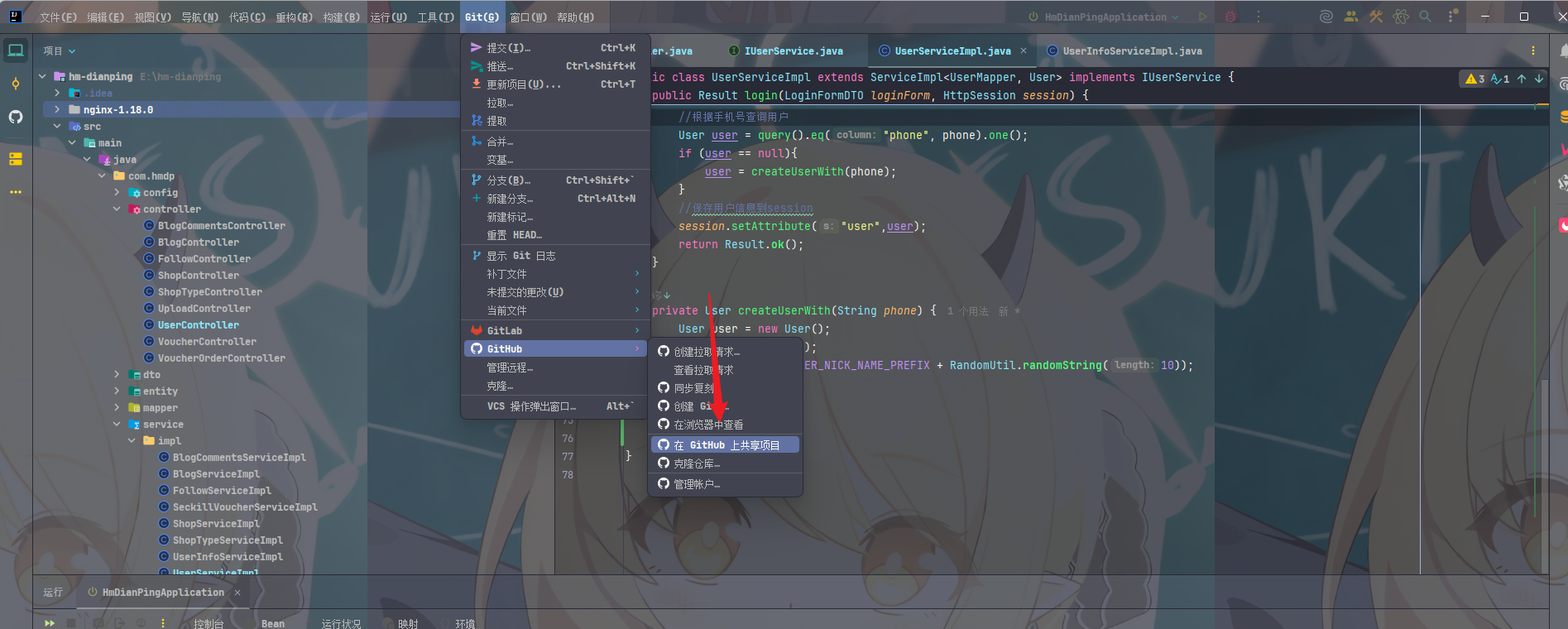
Task: Expand the nginx-1.18.0 folder
Action: click(x=57, y=109)
